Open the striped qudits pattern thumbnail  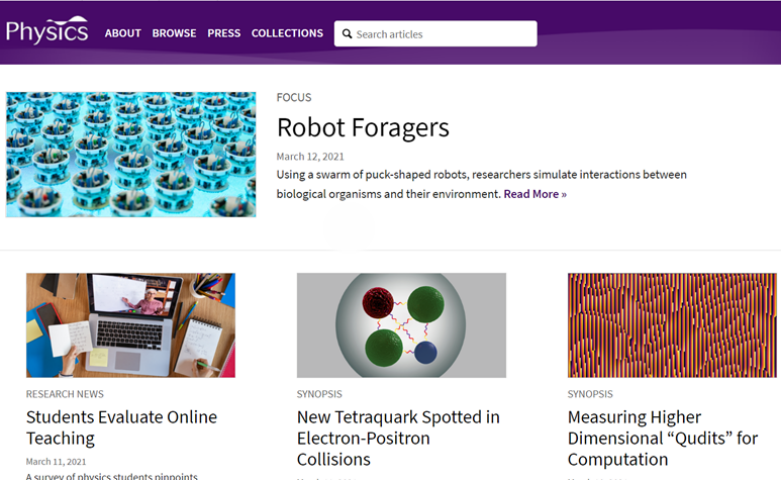(672, 325)
